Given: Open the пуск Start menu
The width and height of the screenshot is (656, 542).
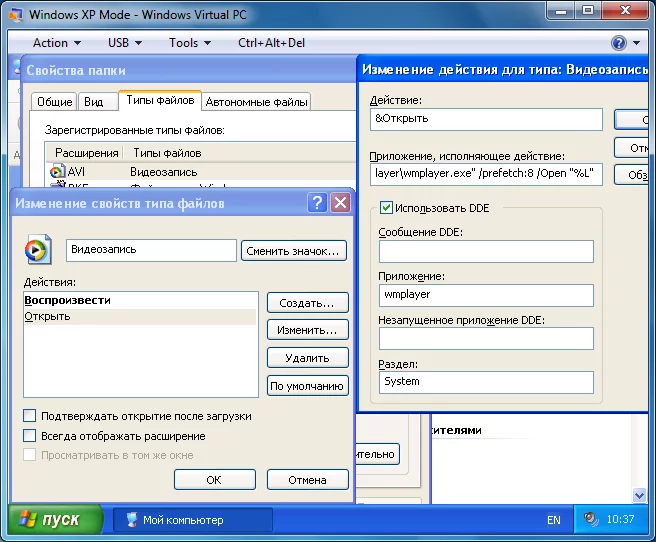Looking at the screenshot, I should click(x=54, y=519).
